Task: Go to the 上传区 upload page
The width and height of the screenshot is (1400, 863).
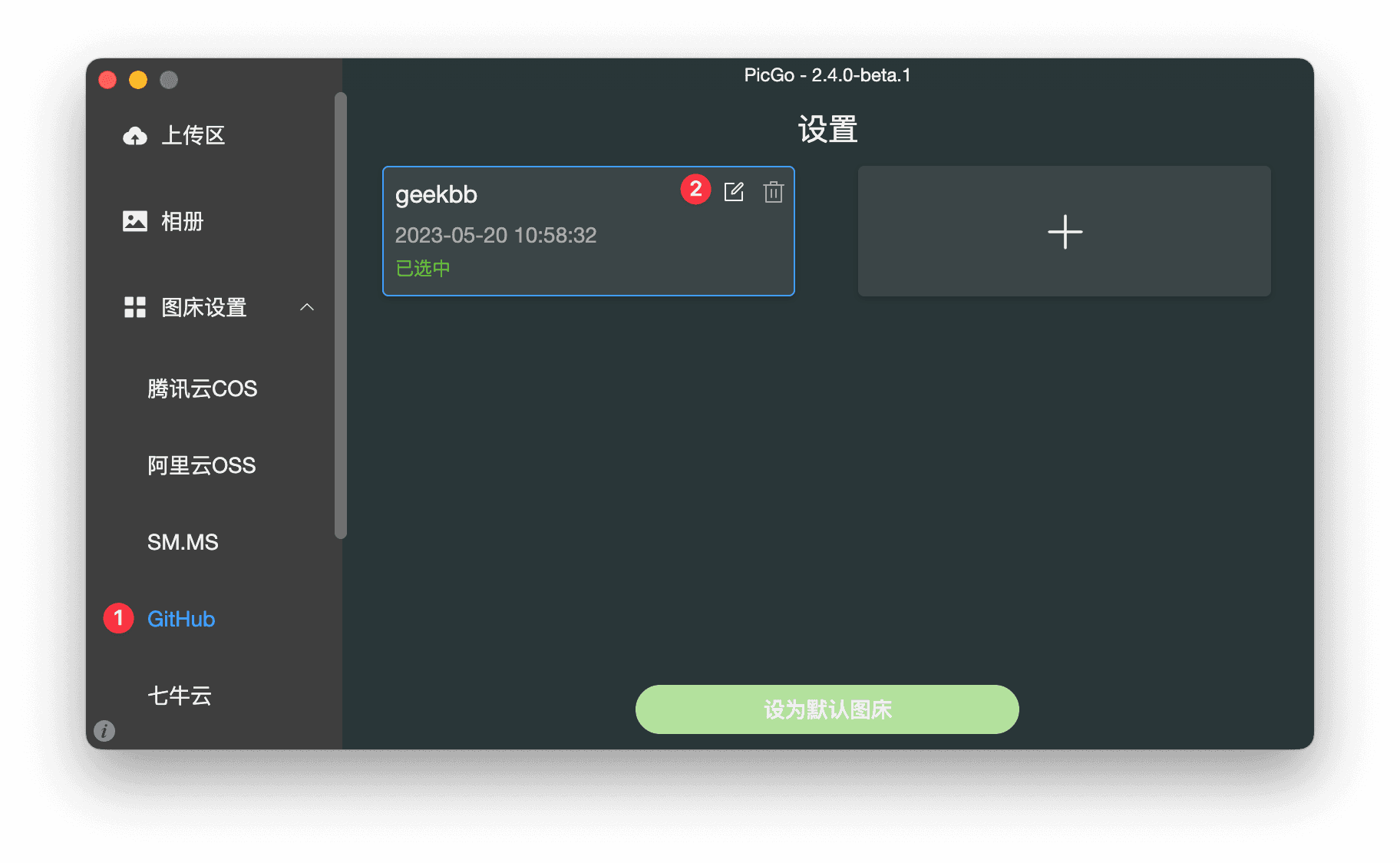Action: pyautogui.click(x=193, y=135)
